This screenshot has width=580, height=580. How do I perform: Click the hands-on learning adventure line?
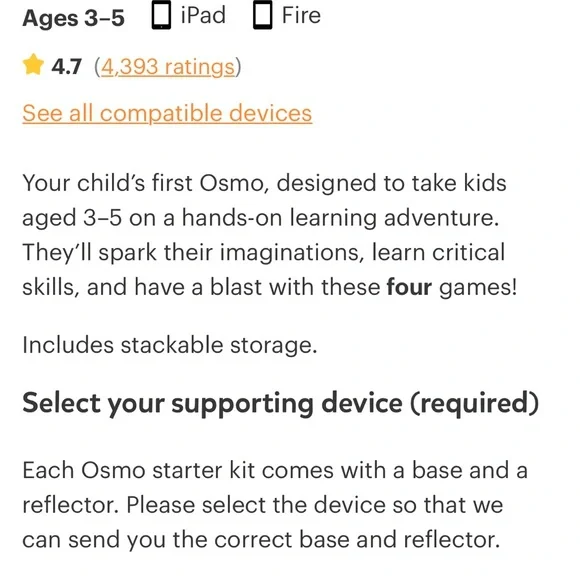click(x=260, y=218)
